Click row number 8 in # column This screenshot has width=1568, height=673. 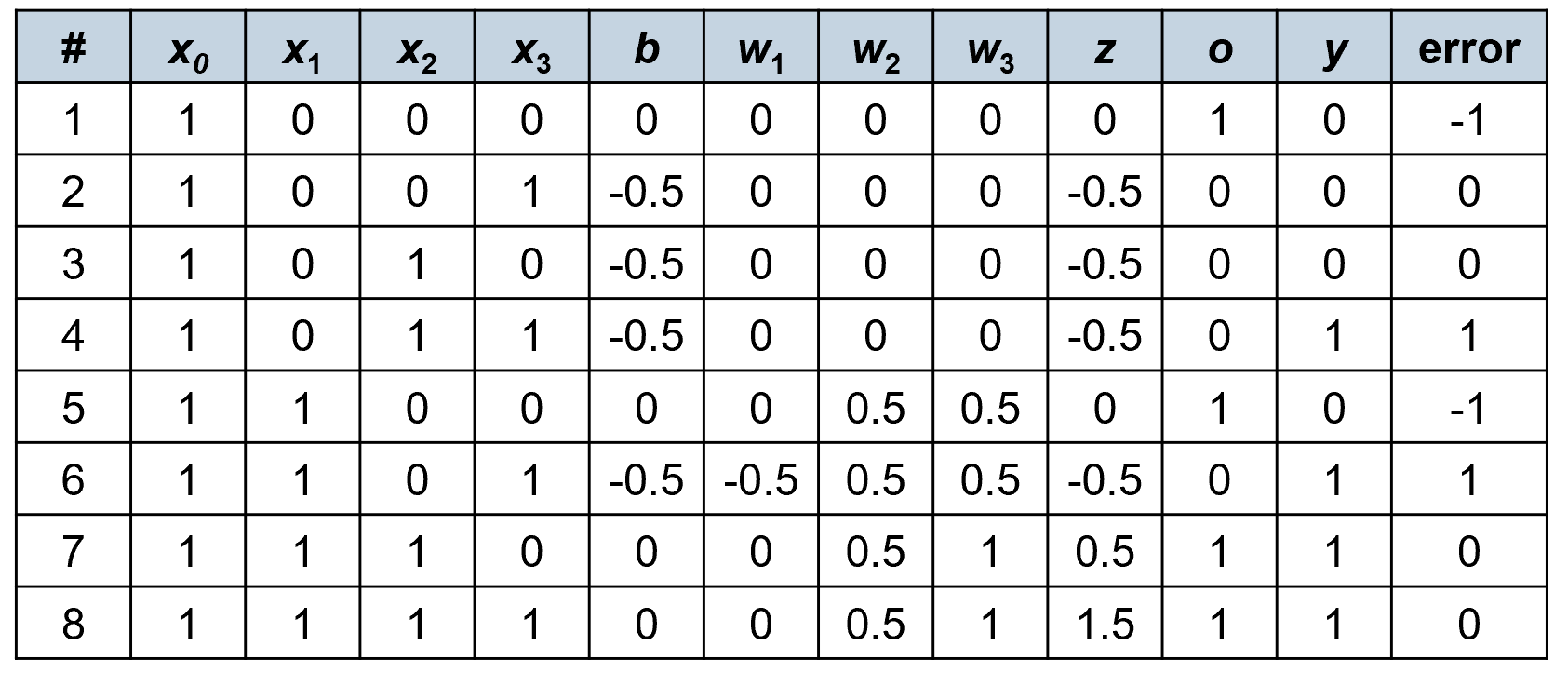tap(74, 624)
